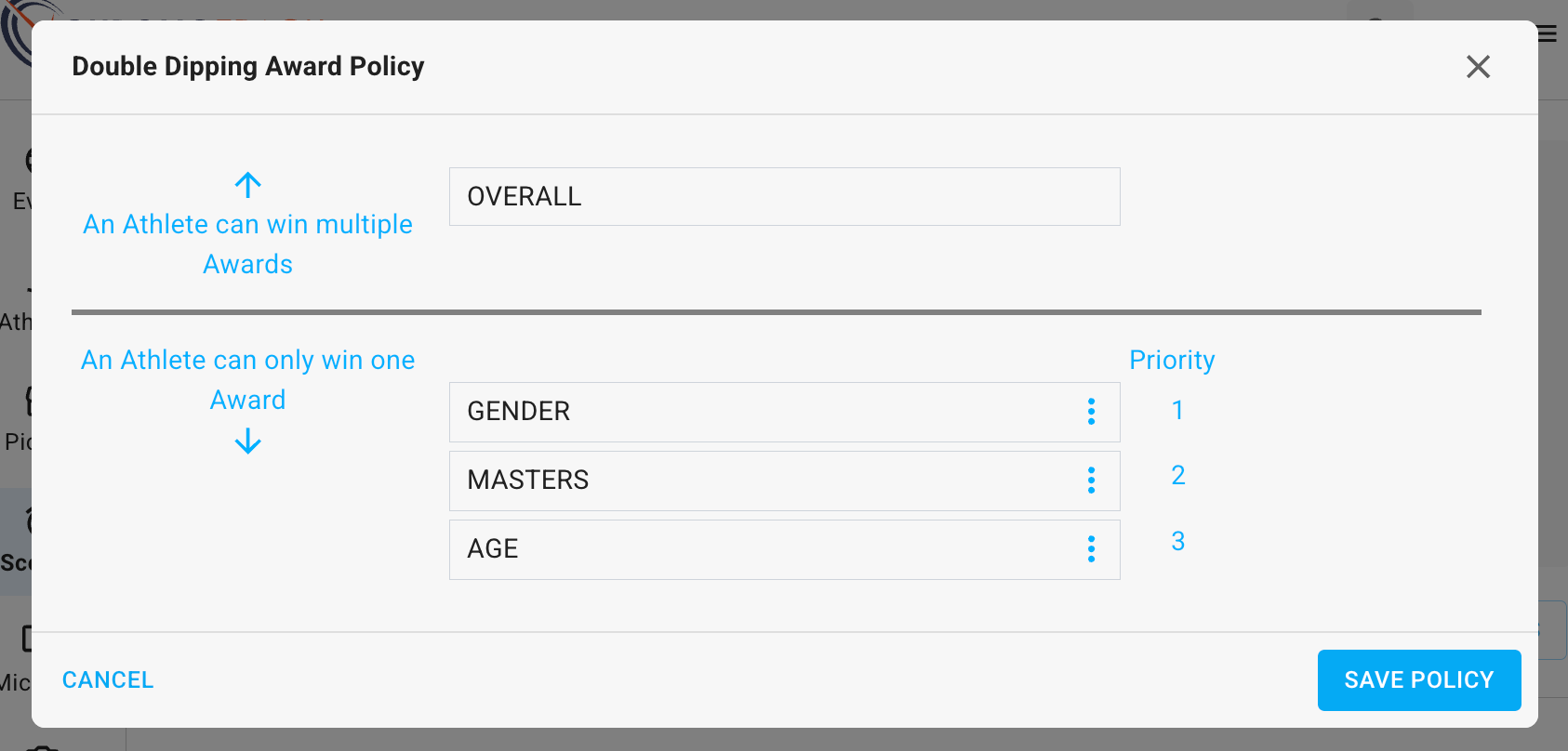This screenshot has height=751, width=1568.
Task: Click priority number 1 next to GENDER
Action: point(1177,410)
